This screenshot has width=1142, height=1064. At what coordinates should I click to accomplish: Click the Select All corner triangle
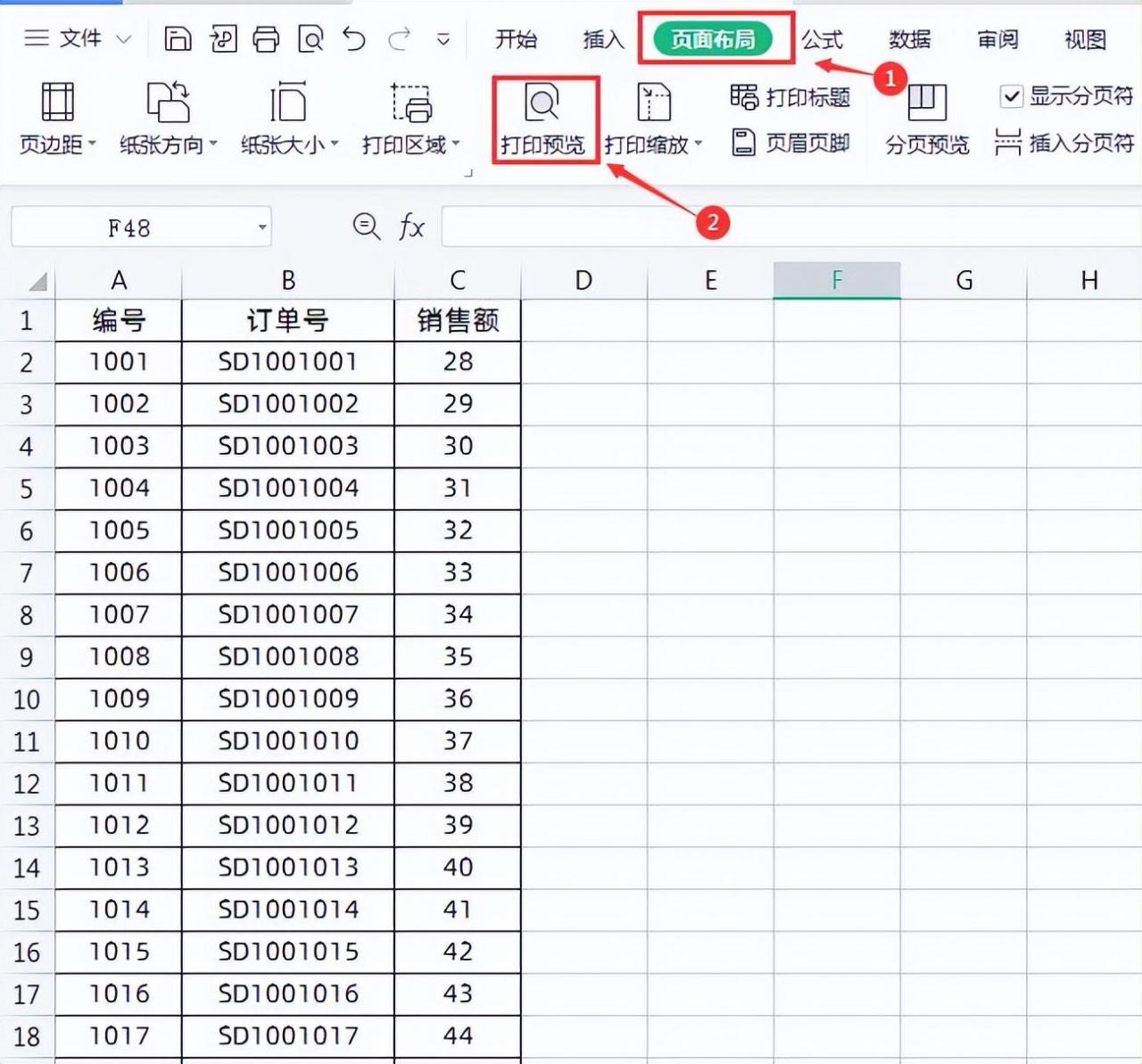point(37,281)
